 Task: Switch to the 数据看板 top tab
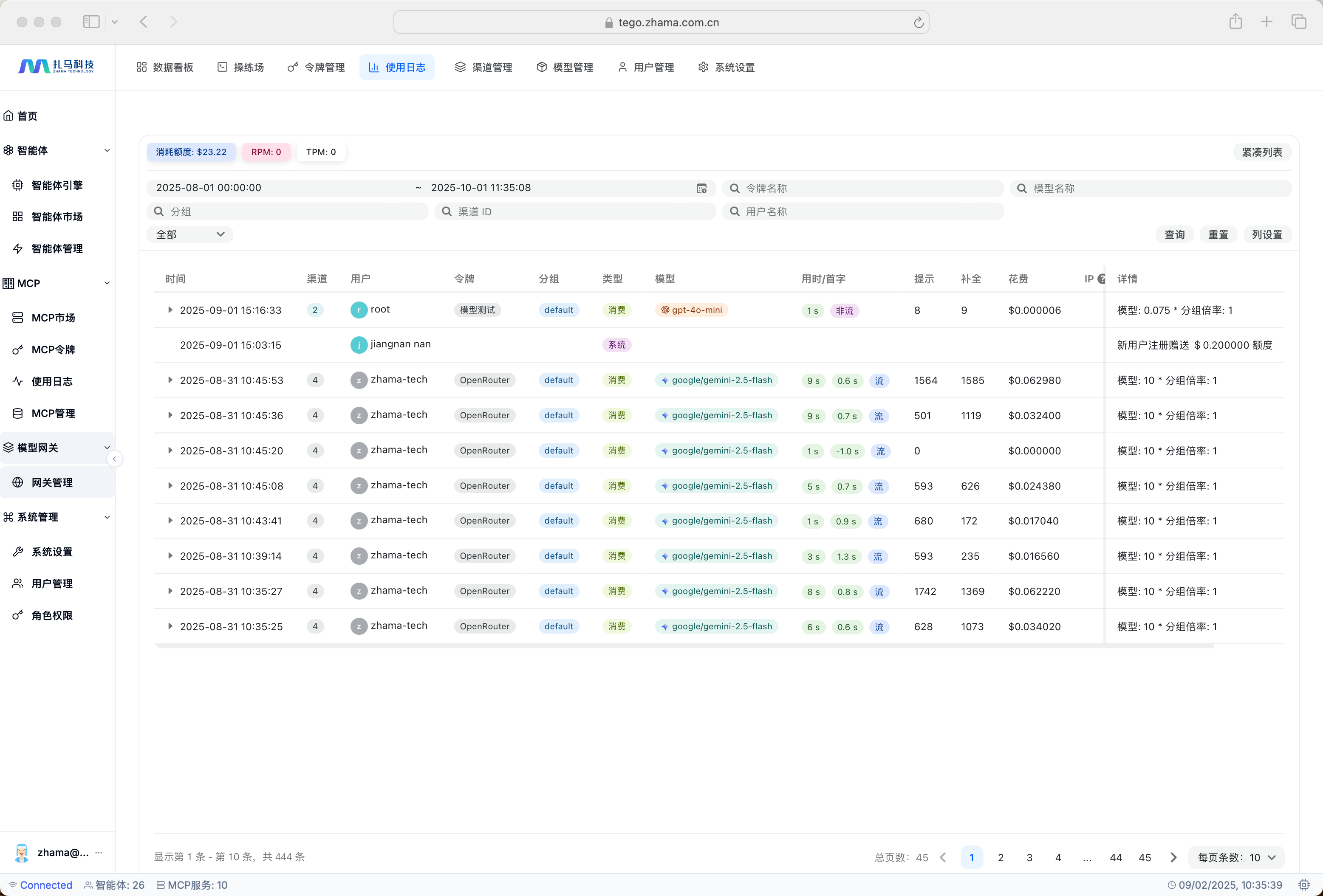[165, 67]
